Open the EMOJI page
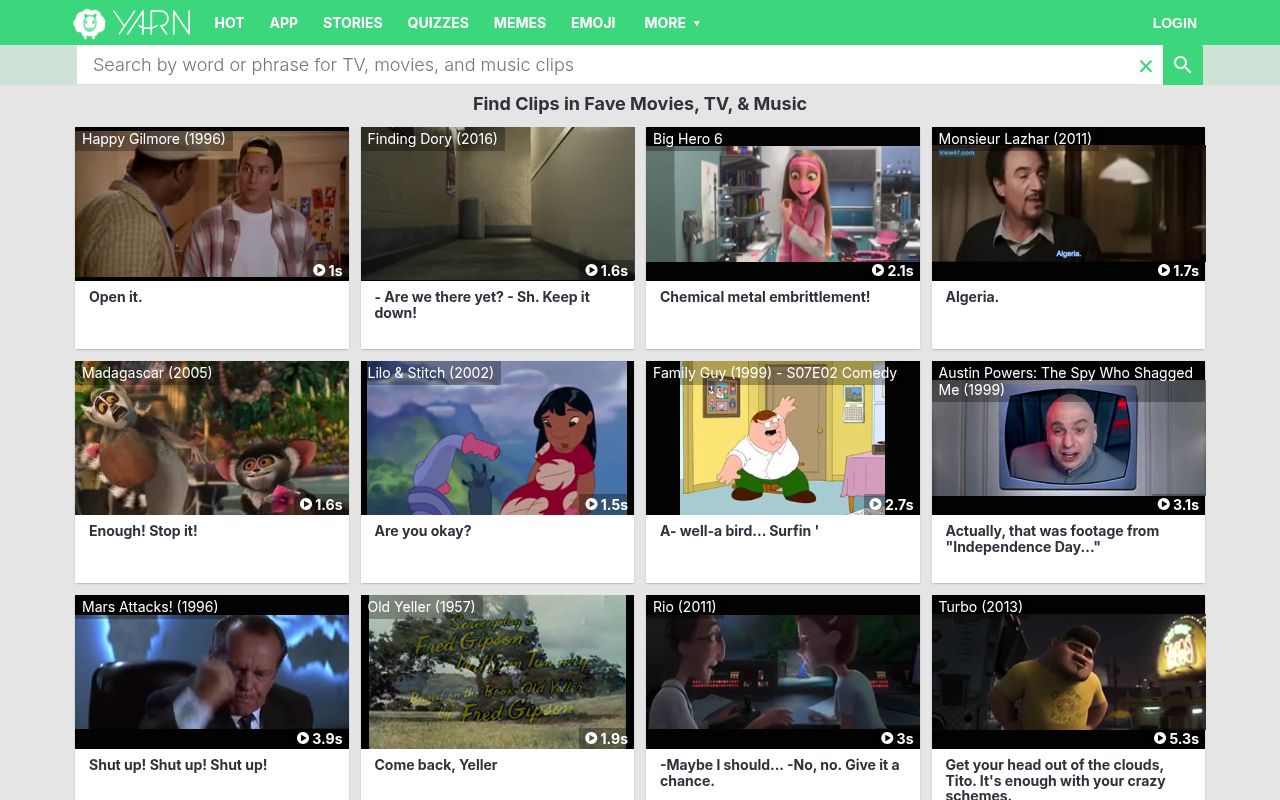Viewport: 1280px width, 800px height. (x=593, y=23)
